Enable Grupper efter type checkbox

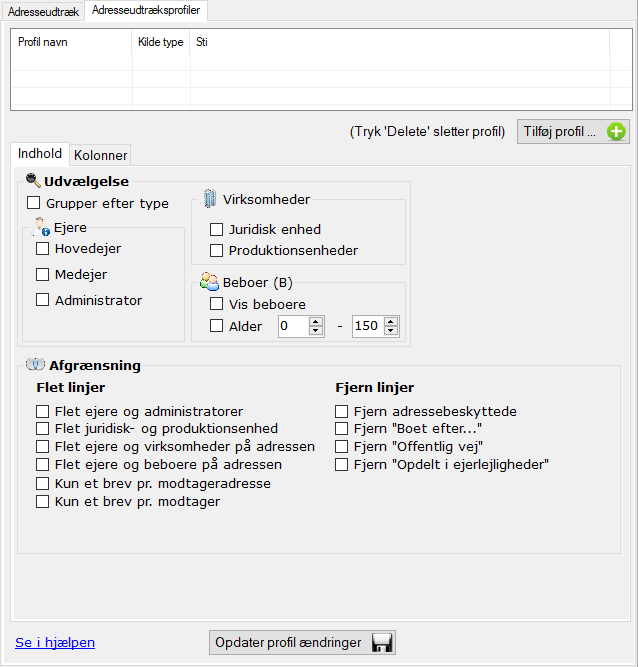[34, 202]
